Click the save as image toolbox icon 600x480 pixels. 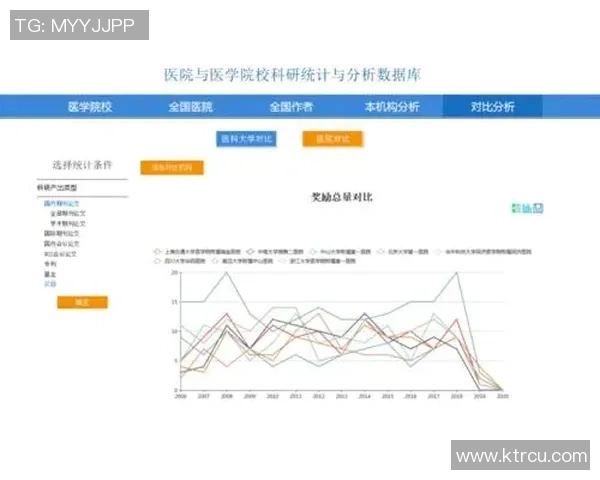[538, 208]
